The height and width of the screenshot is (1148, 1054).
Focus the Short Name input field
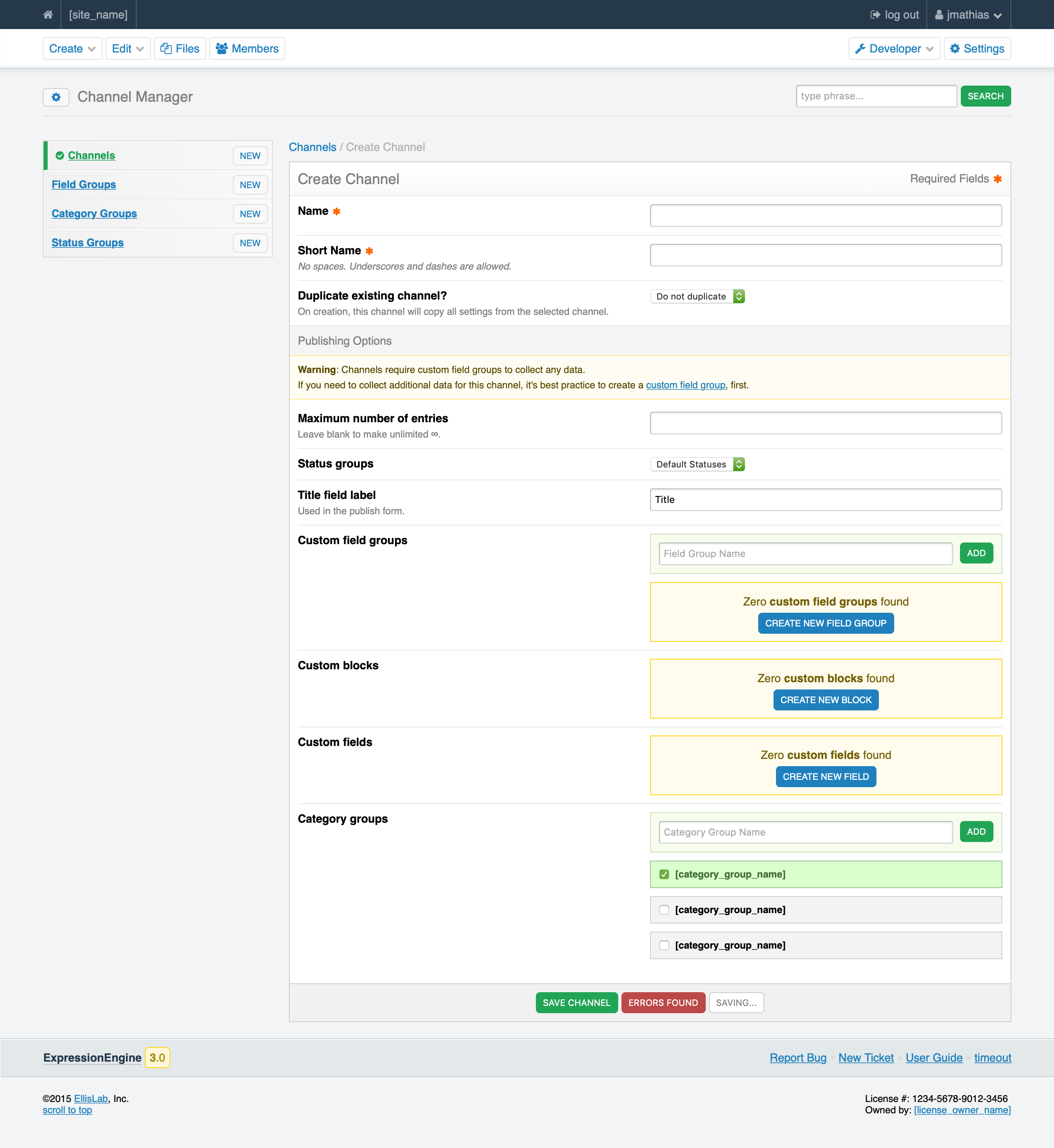point(825,254)
